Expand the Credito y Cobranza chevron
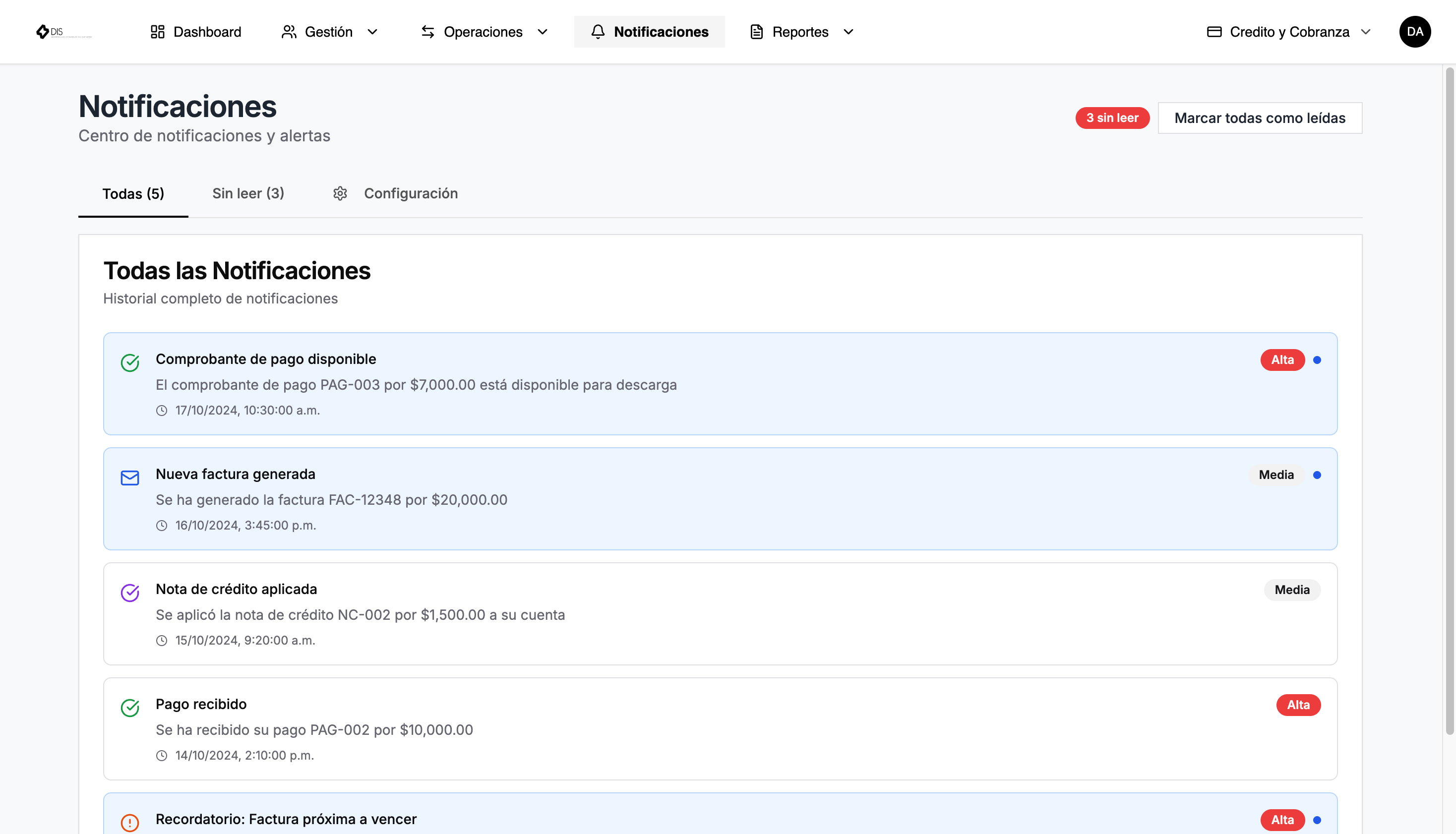The image size is (1456, 834). (x=1366, y=32)
